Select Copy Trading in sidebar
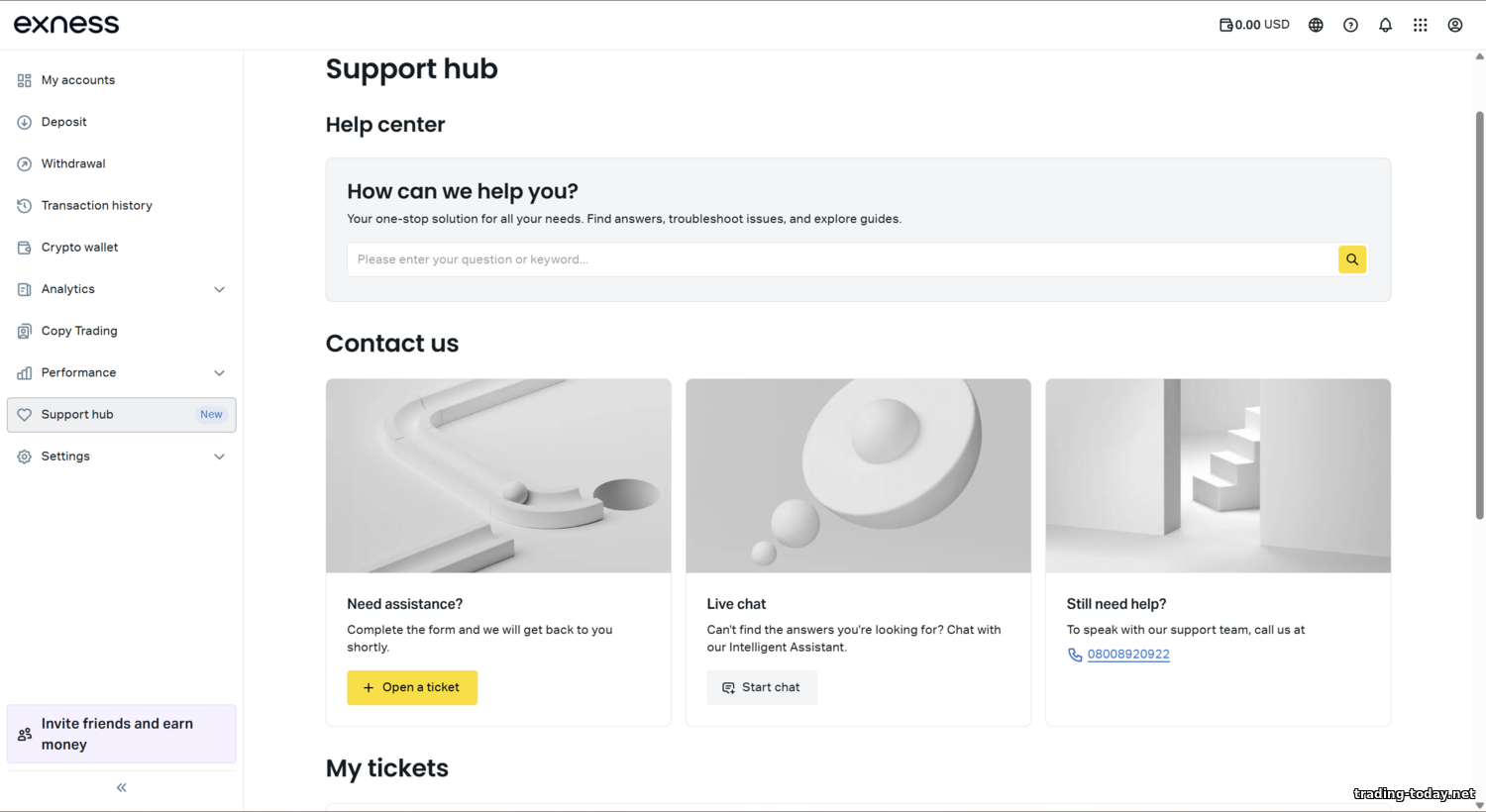The height and width of the screenshot is (812, 1486). pos(79,331)
